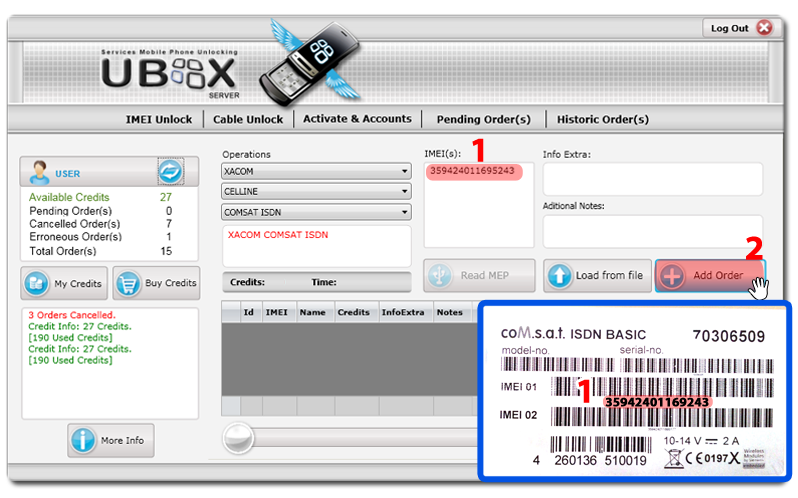The height and width of the screenshot is (498, 798).
Task: Click the Load from file label
Action: coord(609,275)
